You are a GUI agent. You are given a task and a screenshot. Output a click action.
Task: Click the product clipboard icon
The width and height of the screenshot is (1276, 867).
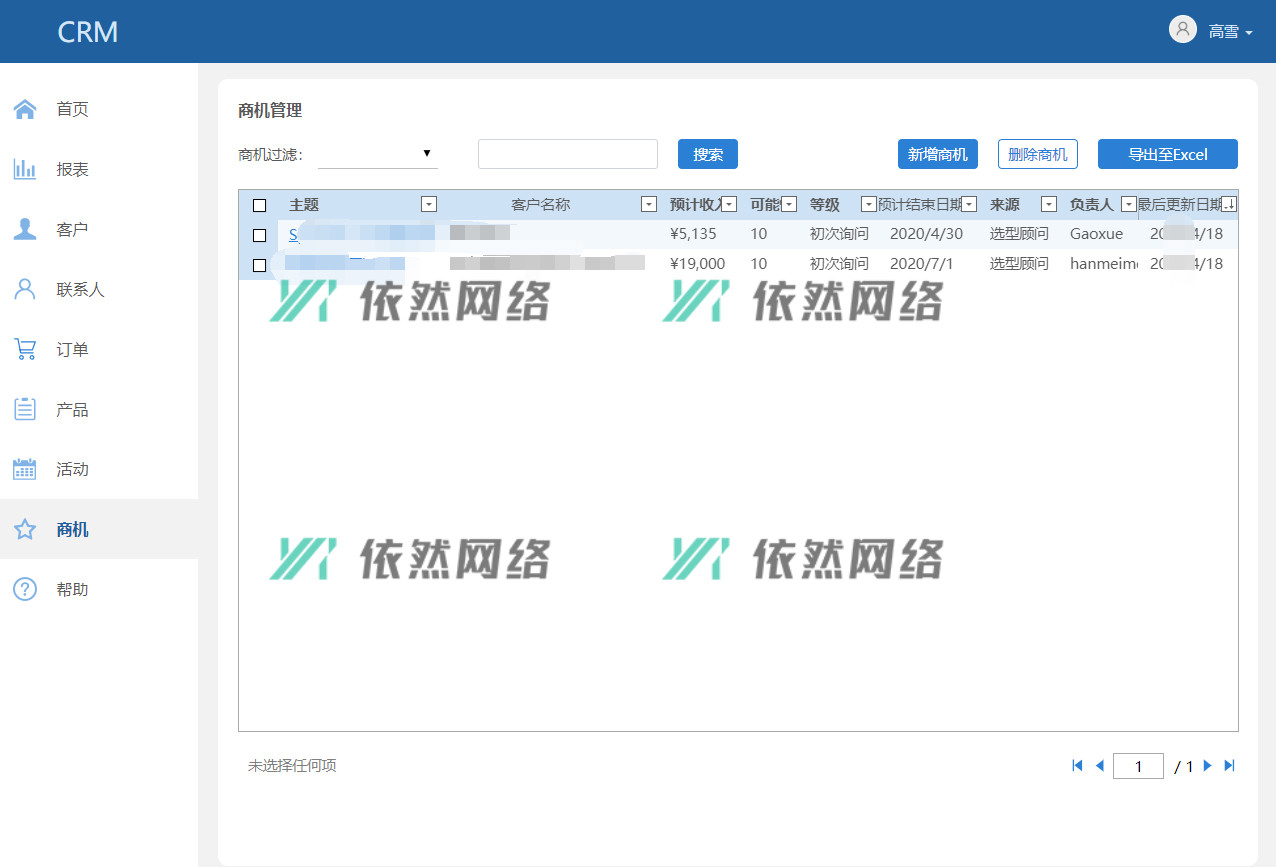(x=25, y=409)
